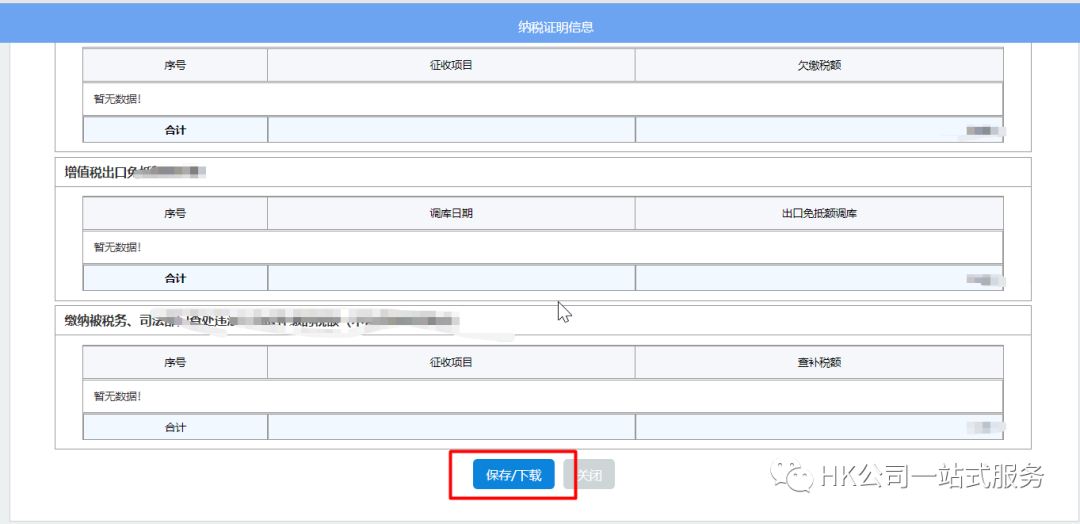Select 暂无数据! row in the 调库日期 table
Viewport: 1080px width, 524px height.
click(x=543, y=247)
